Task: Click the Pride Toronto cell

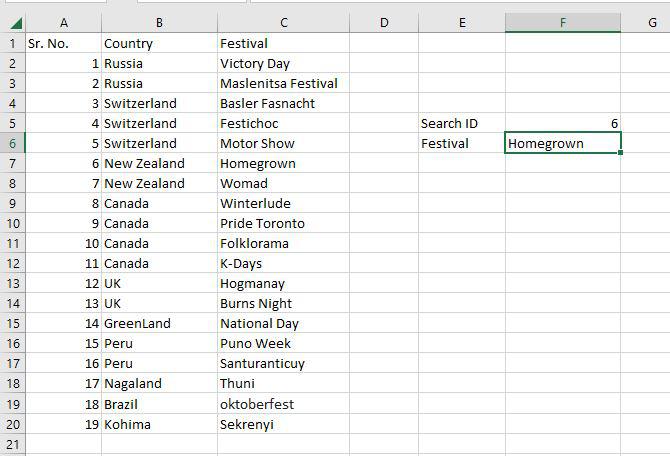Action: pos(283,223)
